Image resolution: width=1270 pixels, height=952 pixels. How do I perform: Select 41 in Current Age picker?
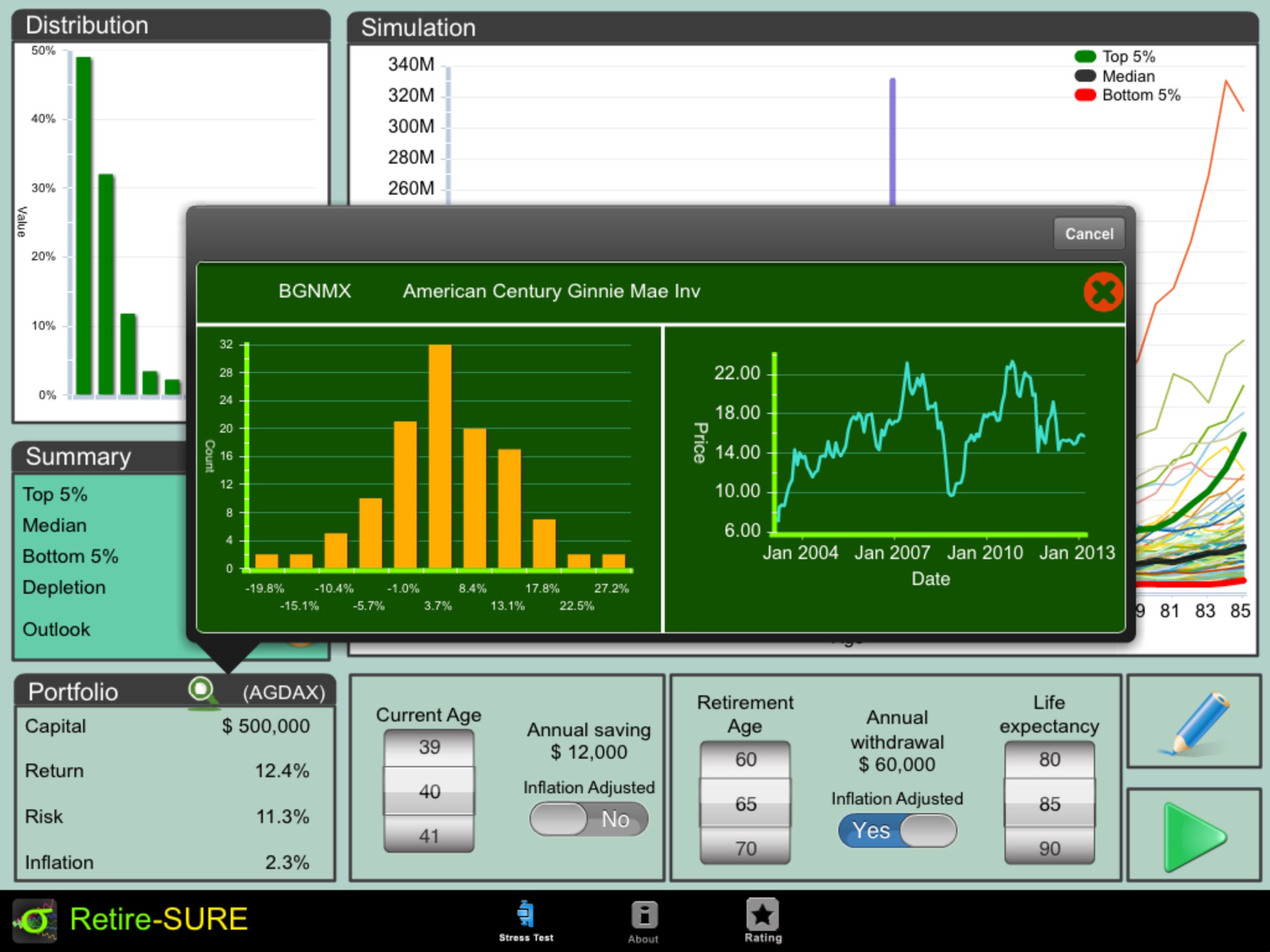tap(429, 836)
